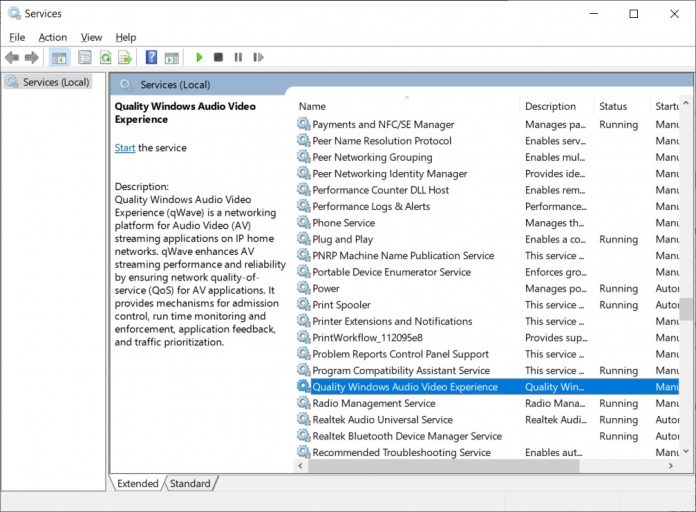Toggle the Show/Hide Console Tree icon
Viewport: 696px width, 512px height.
[x=59, y=58]
